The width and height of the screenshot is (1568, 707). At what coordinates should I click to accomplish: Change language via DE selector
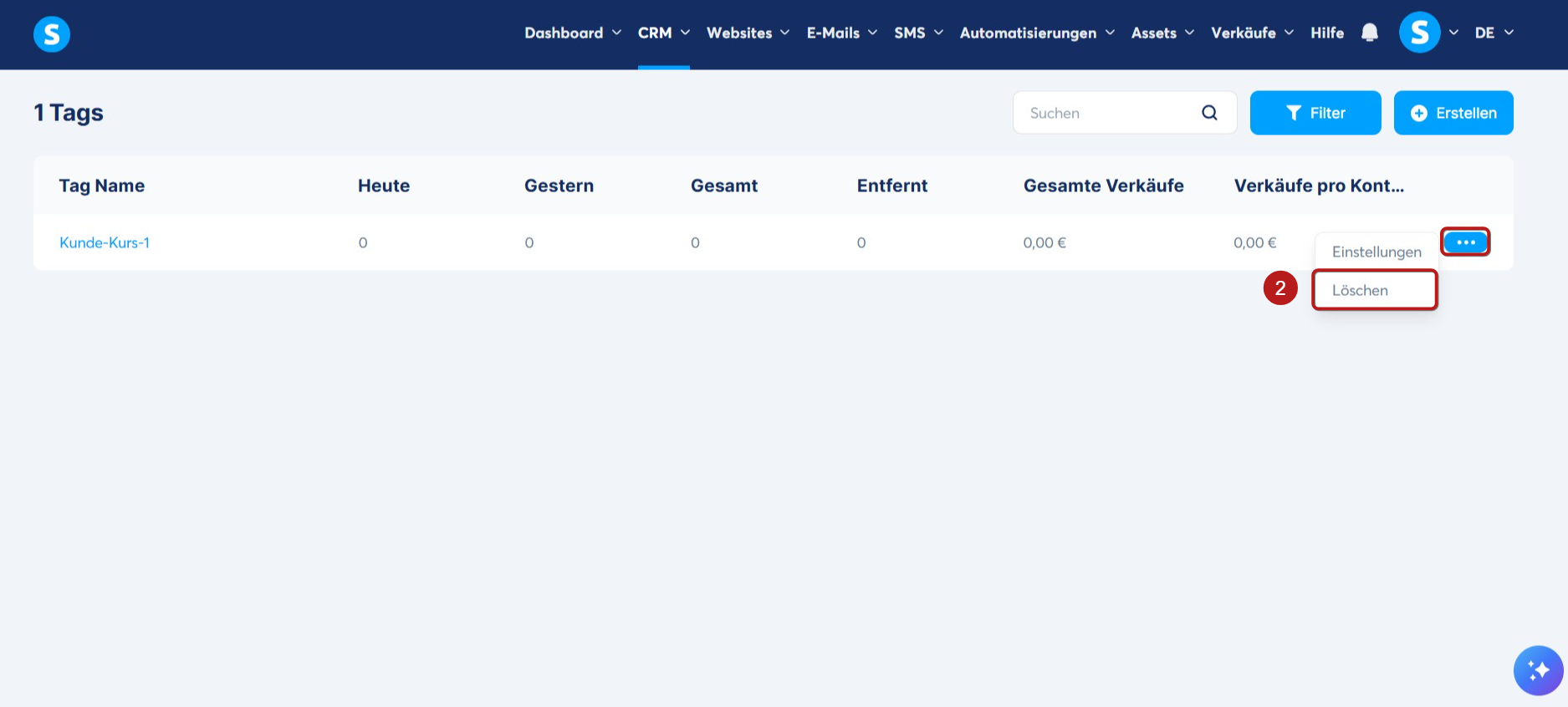point(1494,33)
